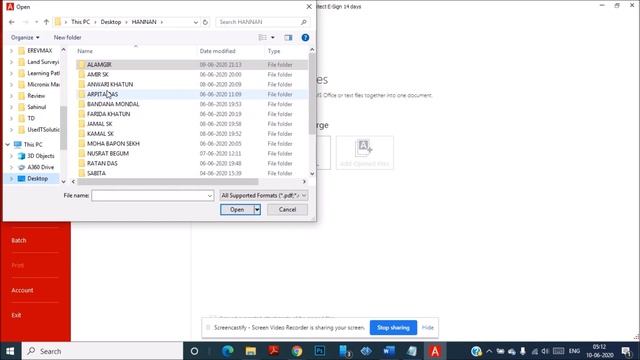Click Search HANNAN field
640x360 pixels.
[262, 22]
